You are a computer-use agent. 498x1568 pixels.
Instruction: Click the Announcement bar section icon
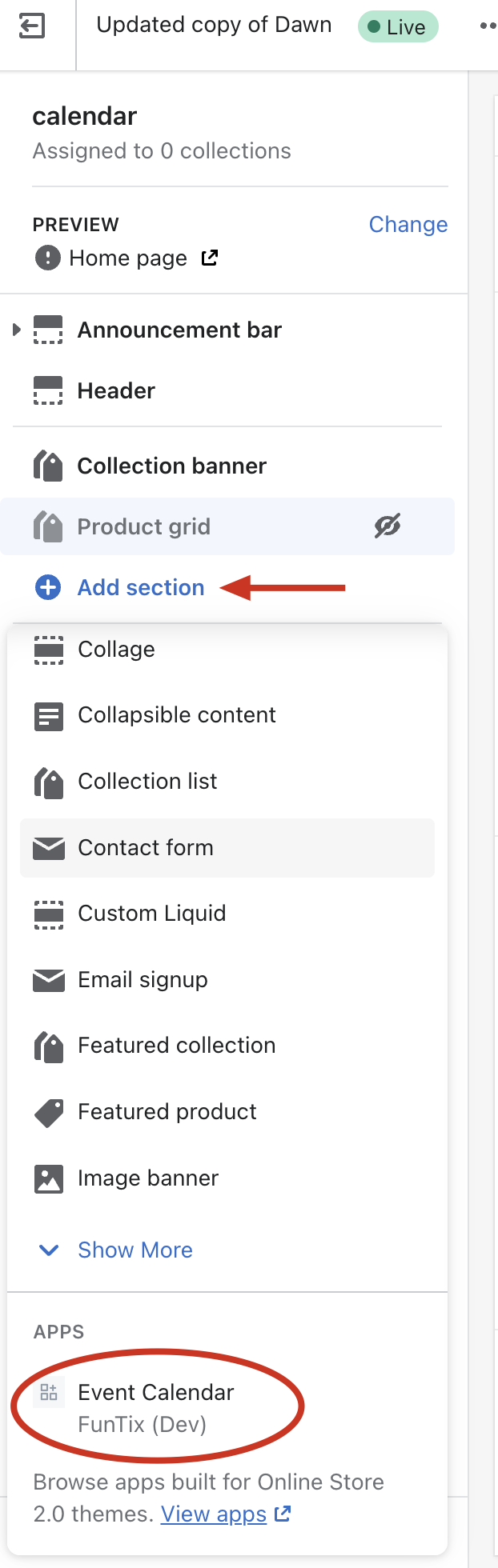coord(48,330)
